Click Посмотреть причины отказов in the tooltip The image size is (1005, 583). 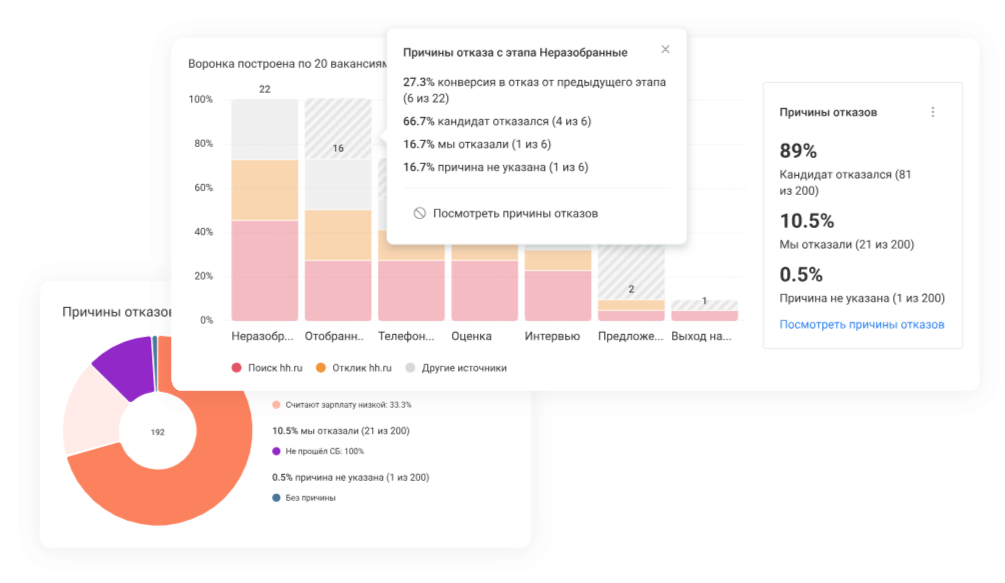tap(515, 213)
